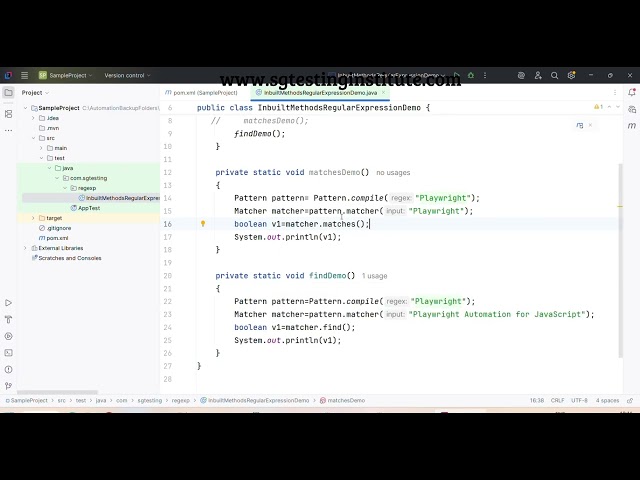Select Scratches and Consoles
The width and height of the screenshot is (640, 480).
(67, 258)
